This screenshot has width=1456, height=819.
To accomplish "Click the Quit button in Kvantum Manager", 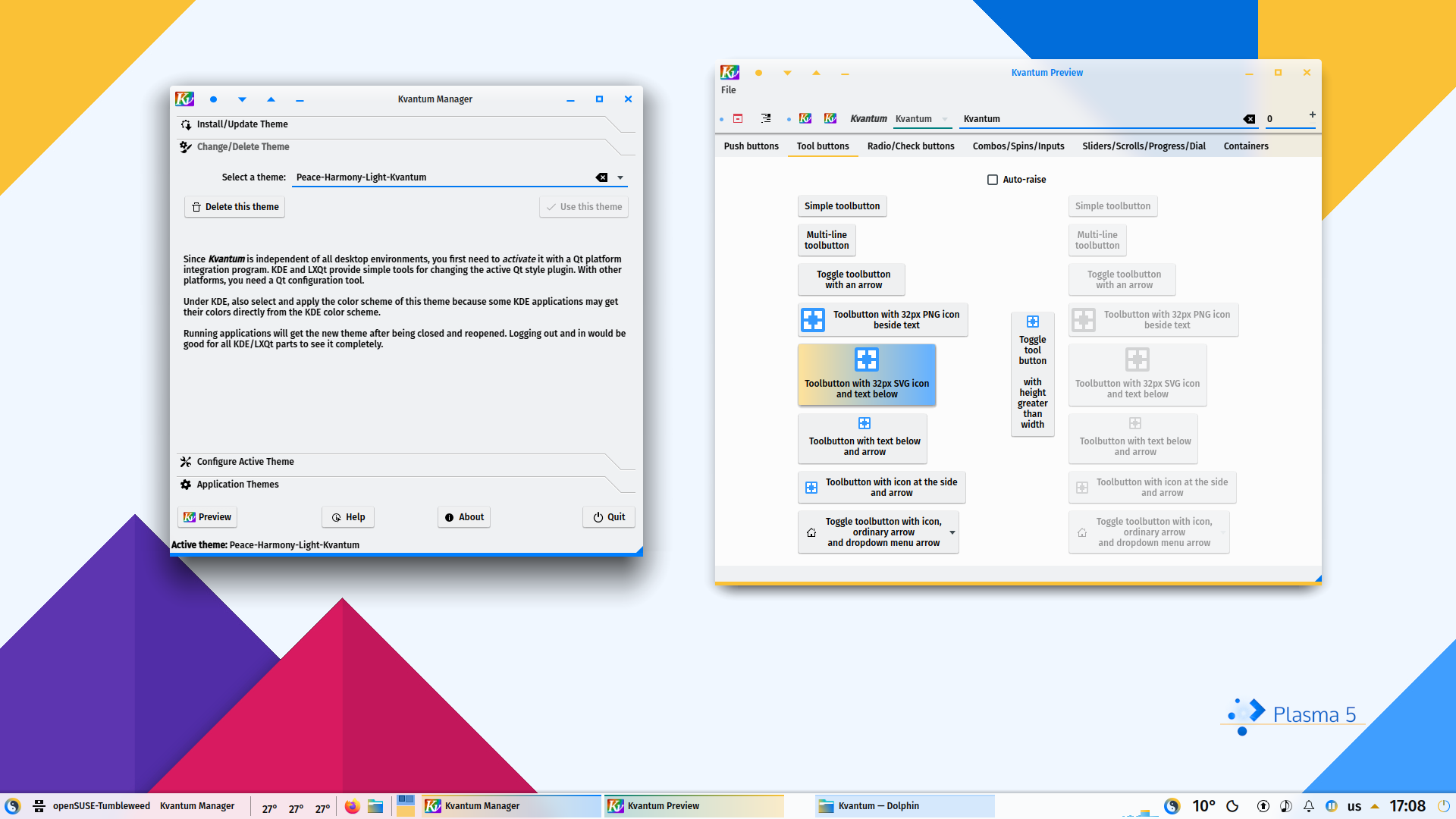I will pos(609,517).
